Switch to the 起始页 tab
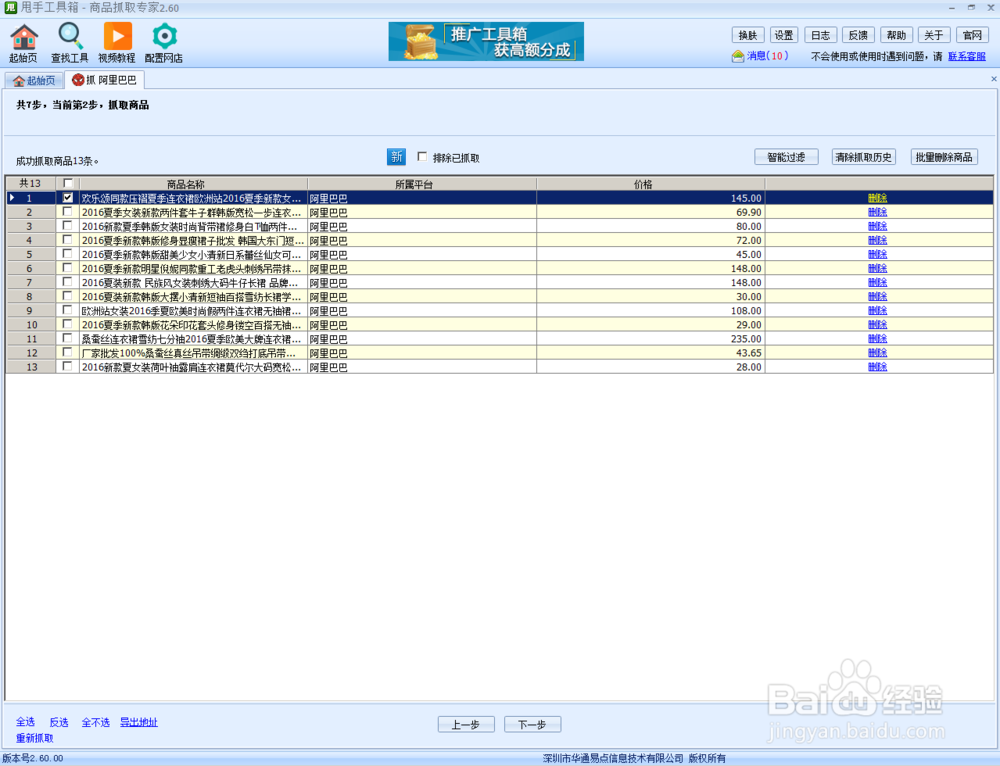This screenshot has height=766, width=1000. click(34, 80)
